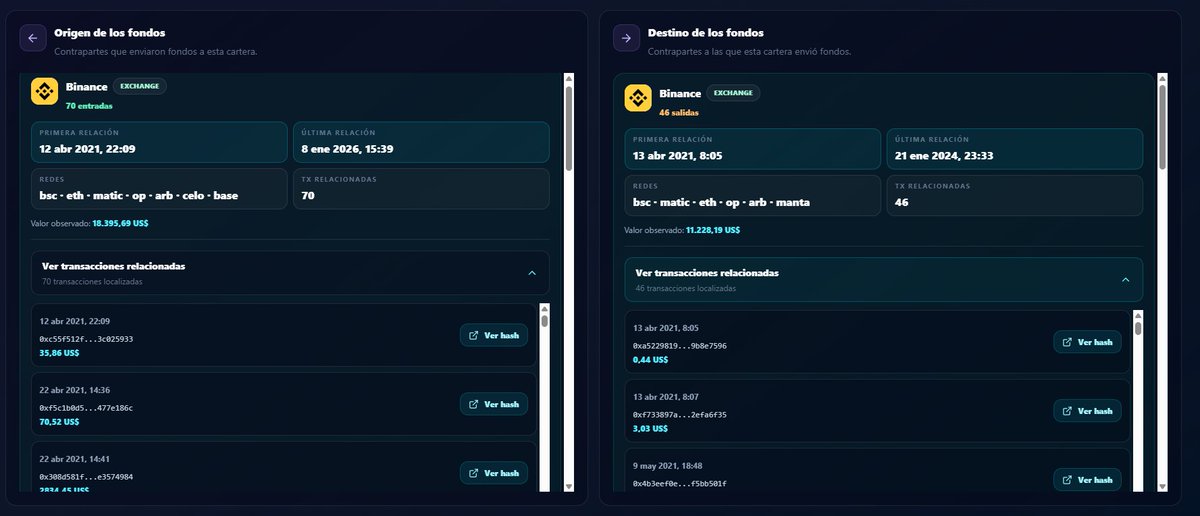Click the TX relacionadas value 46
1200x516 pixels.
(x=902, y=202)
